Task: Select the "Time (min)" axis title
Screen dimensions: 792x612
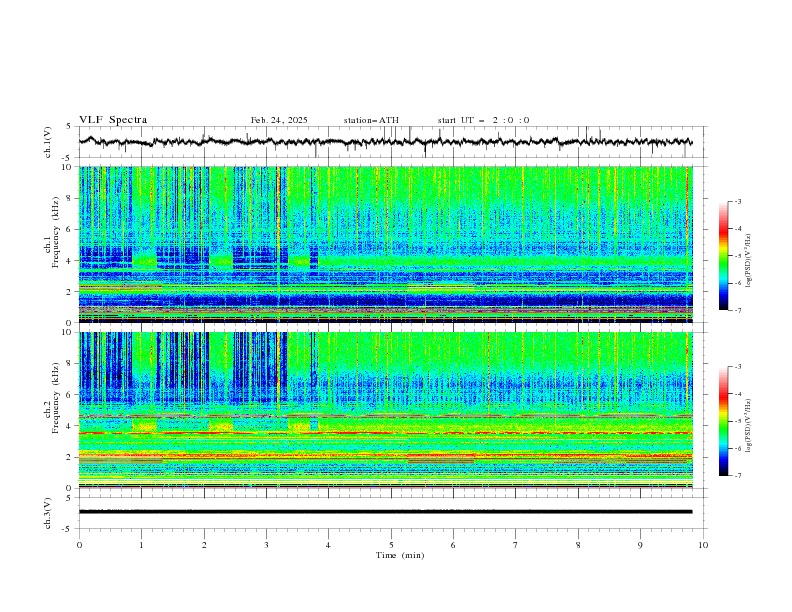Action: coord(400,555)
